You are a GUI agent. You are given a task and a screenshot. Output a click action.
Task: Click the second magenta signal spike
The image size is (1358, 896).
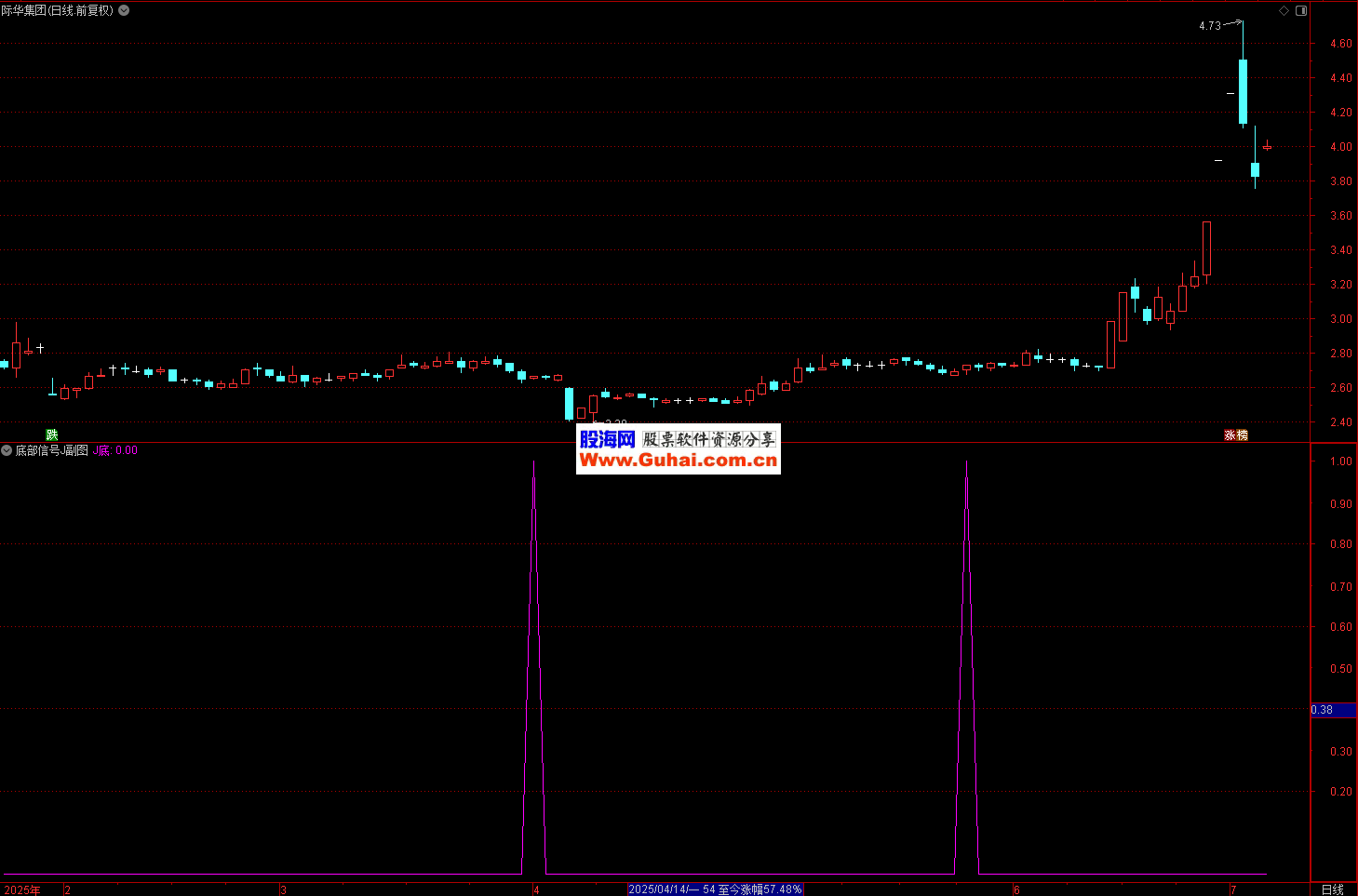[x=966, y=668]
